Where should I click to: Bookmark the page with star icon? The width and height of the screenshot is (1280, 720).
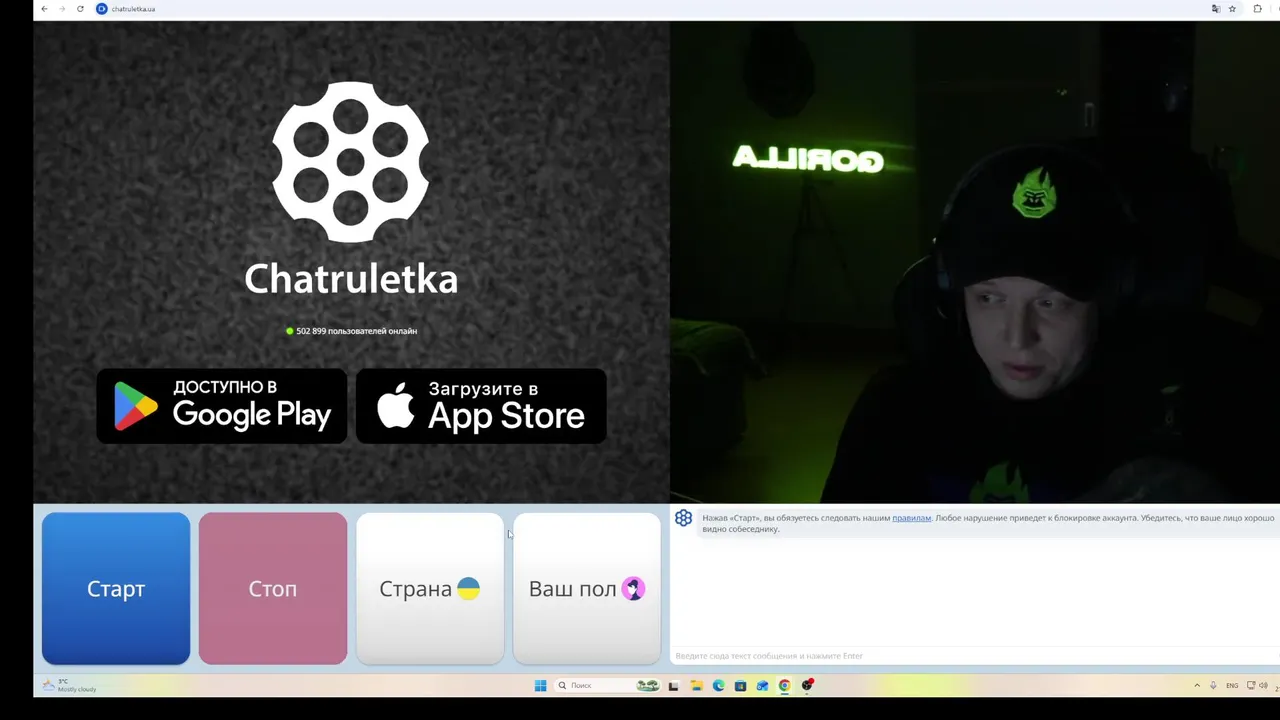(x=1232, y=9)
